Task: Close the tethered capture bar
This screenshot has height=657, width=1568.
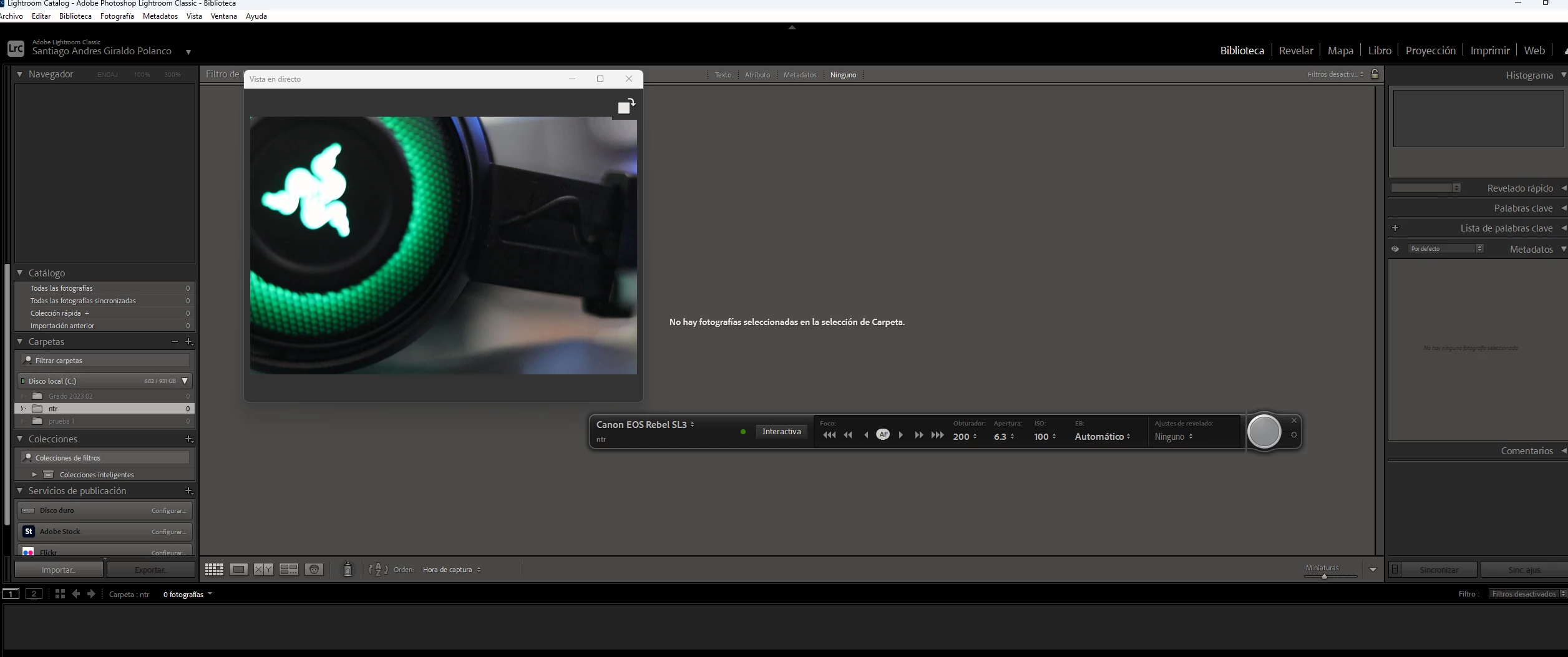Action: (x=1294, y=421)
